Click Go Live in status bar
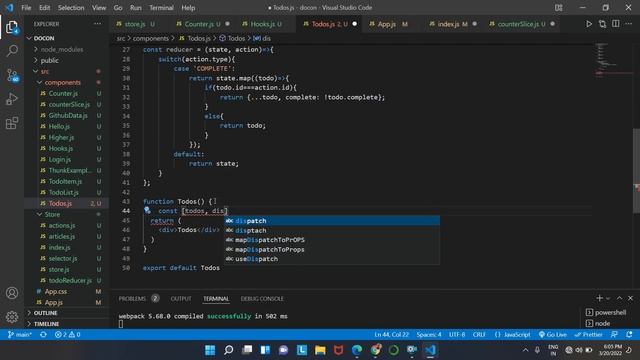This screenshot has width=640, height=360. (x=552, y=335)
